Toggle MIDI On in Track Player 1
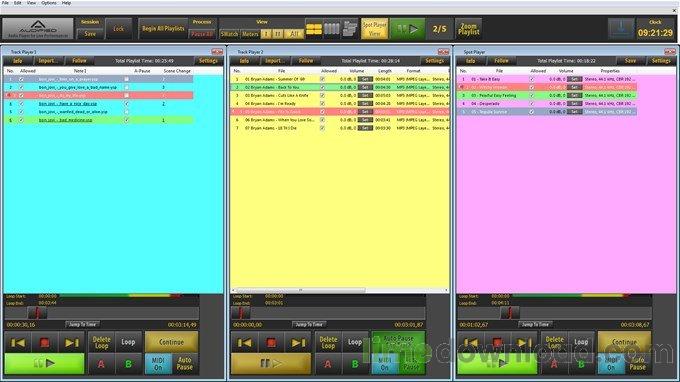The width and height of the screenshot is (680, 382). tap(158, 364)
